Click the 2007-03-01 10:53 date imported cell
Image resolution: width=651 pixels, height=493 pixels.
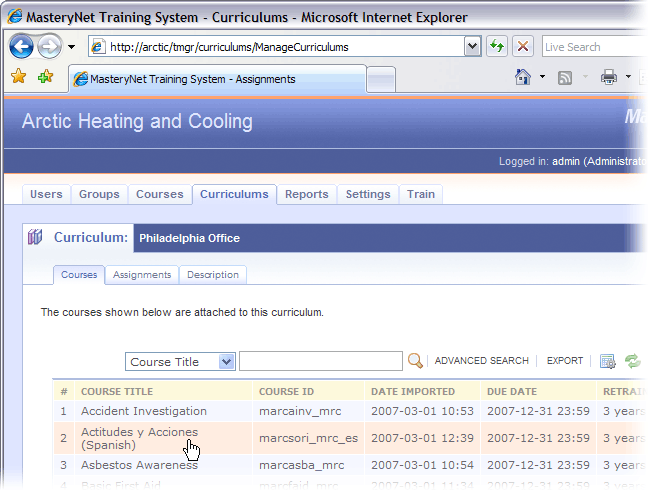[422, 411]
